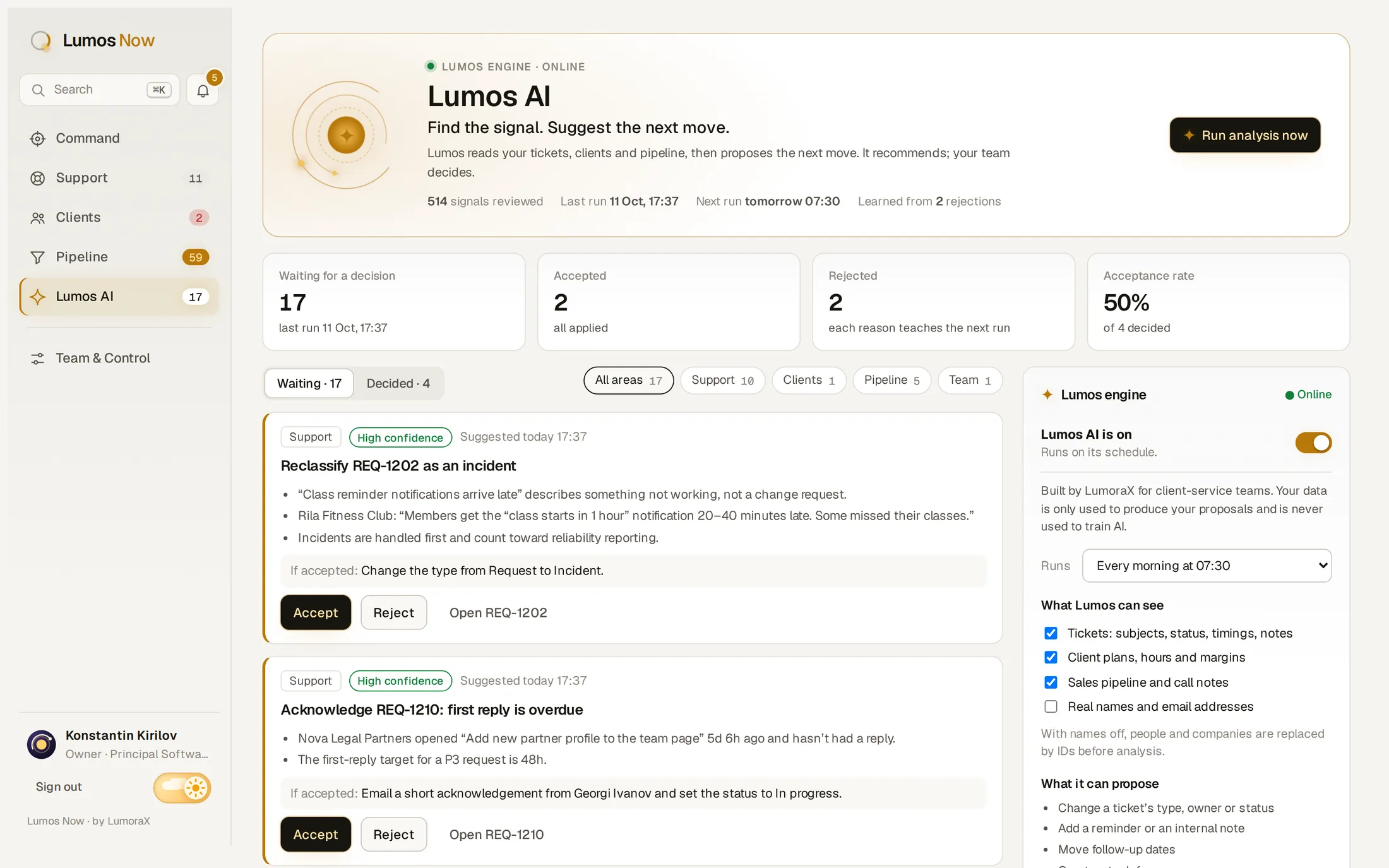Open notifications bell with 5 badge

pos(203,90)
